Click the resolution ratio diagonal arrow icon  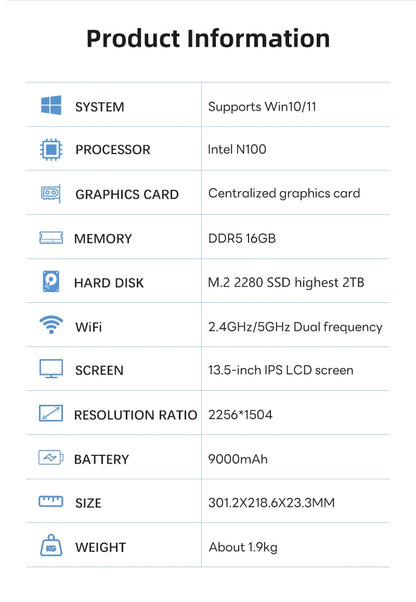point(51,413)
